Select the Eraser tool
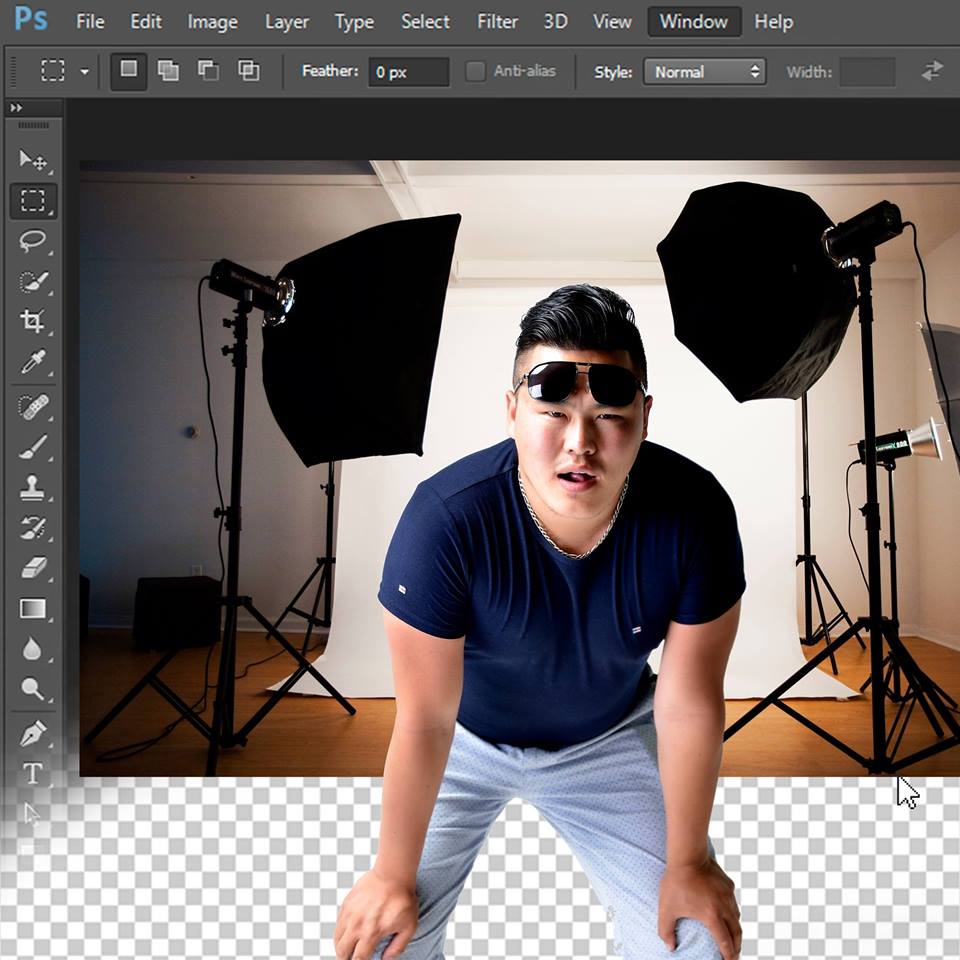This screenshot has height=960, width=960. pos(33,568)
